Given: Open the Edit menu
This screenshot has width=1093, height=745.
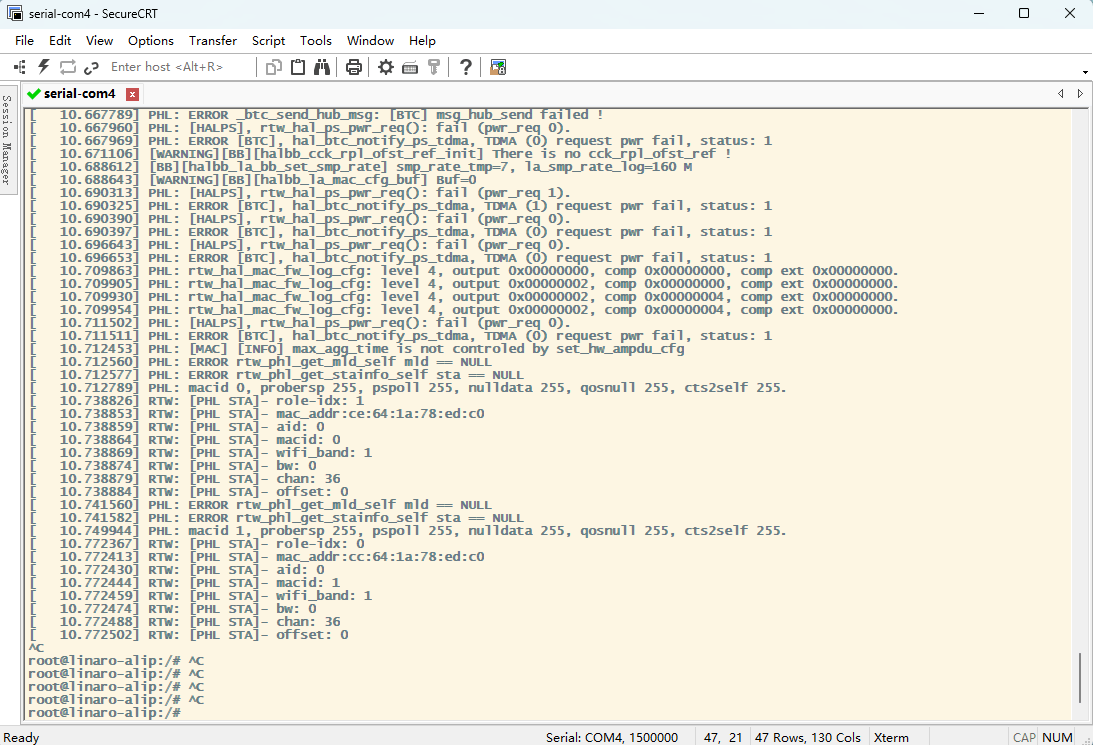Looking at the screenshot, I should pos(60,40).
